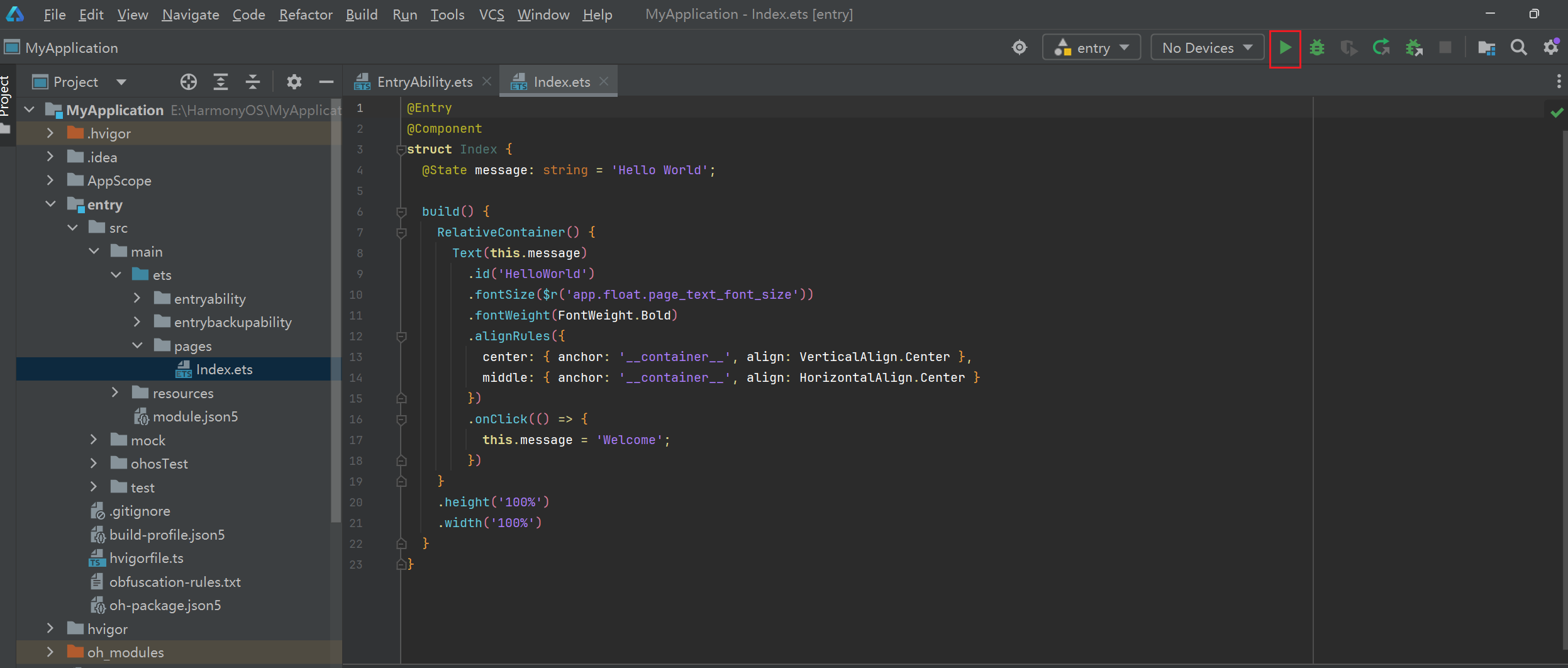
Task: Click the green Run play button
Action: pyautogui.click(x=1285, y=48)
